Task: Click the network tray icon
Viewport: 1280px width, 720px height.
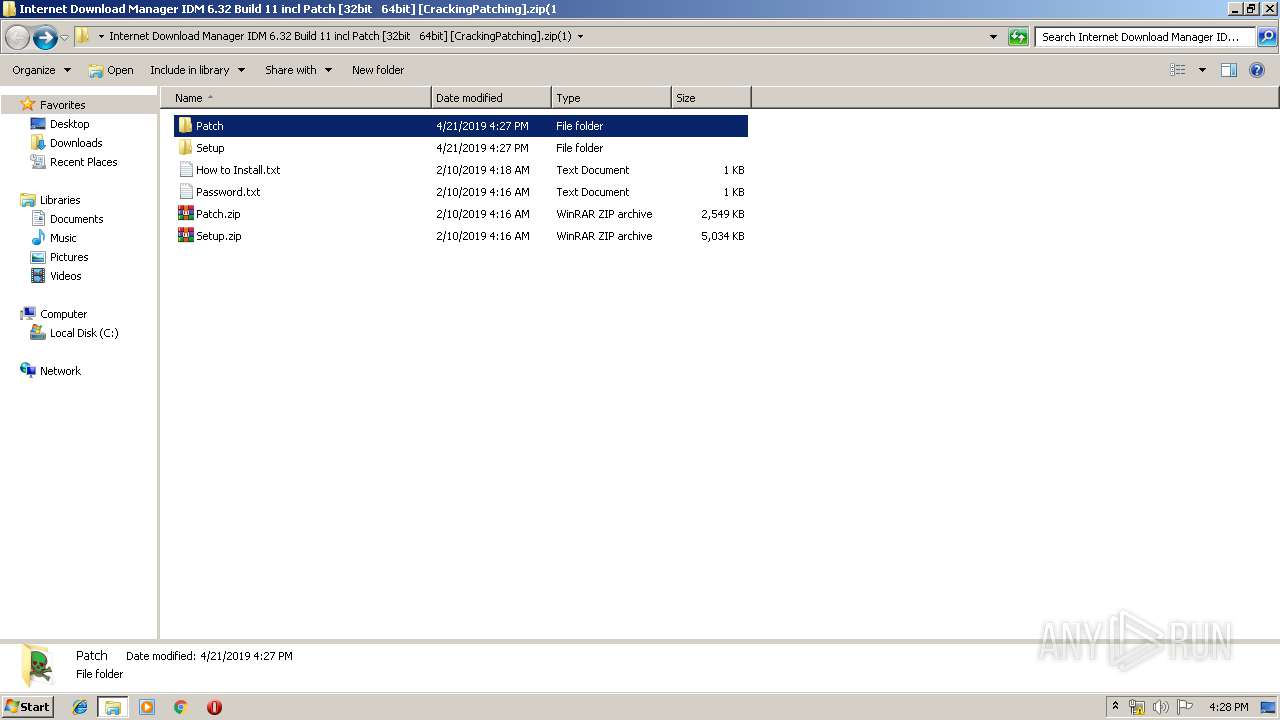Action: pos(1137,707)
